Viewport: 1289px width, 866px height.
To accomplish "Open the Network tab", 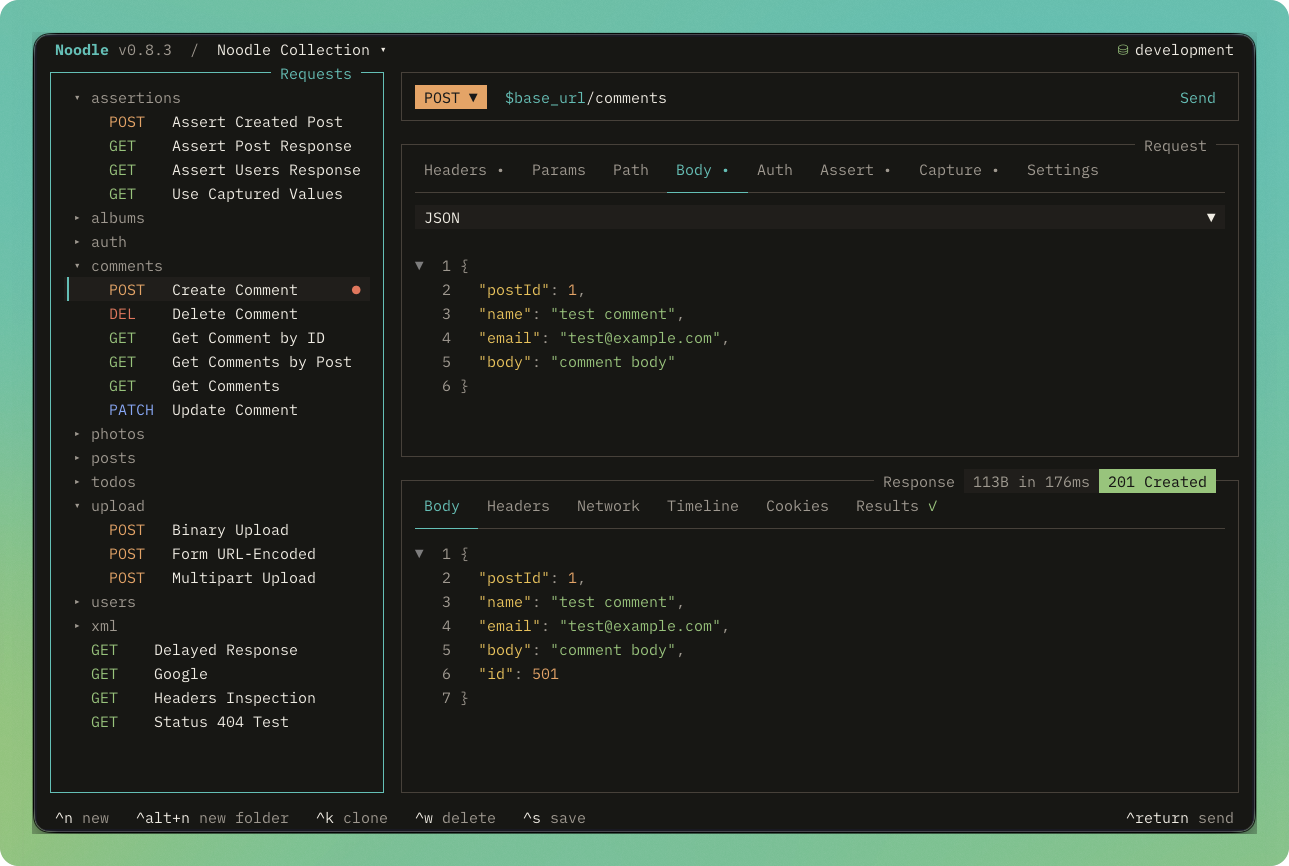I will coord(608,506).
